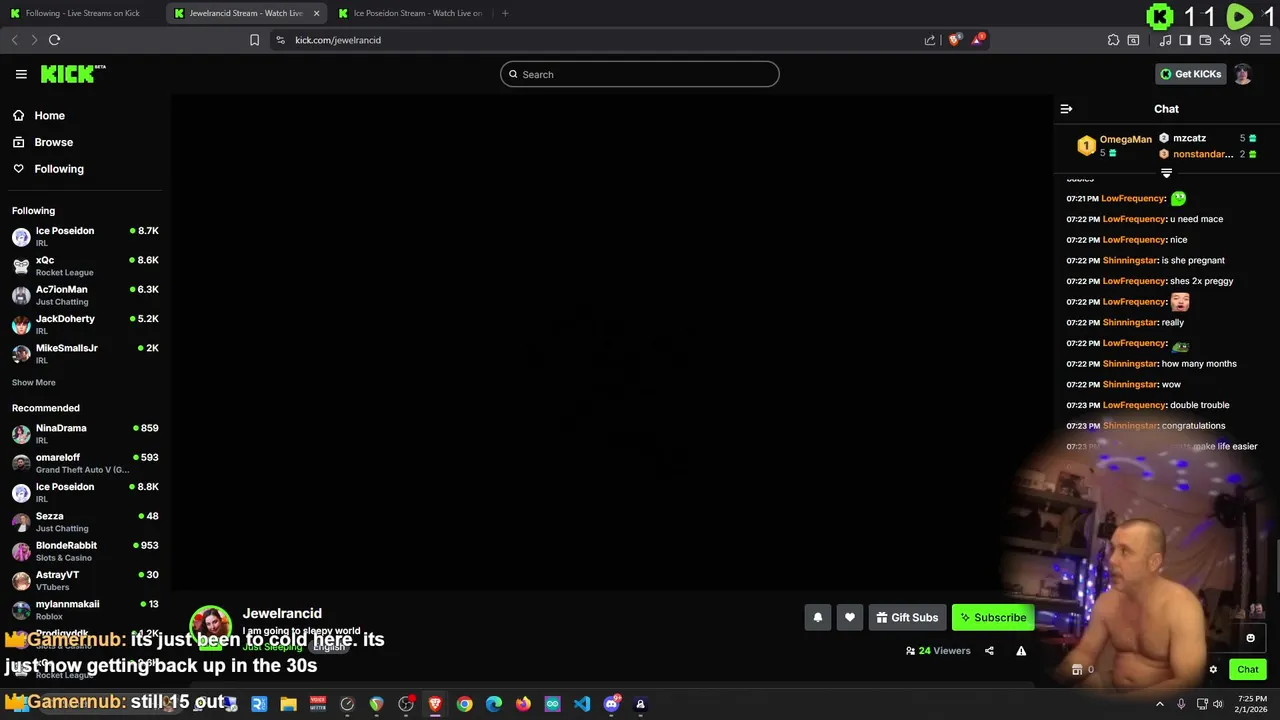Click the Get KICKs button
The width and height of the screenshot is (1280, 720).
pyautogui.click(x=1190, y=74)
